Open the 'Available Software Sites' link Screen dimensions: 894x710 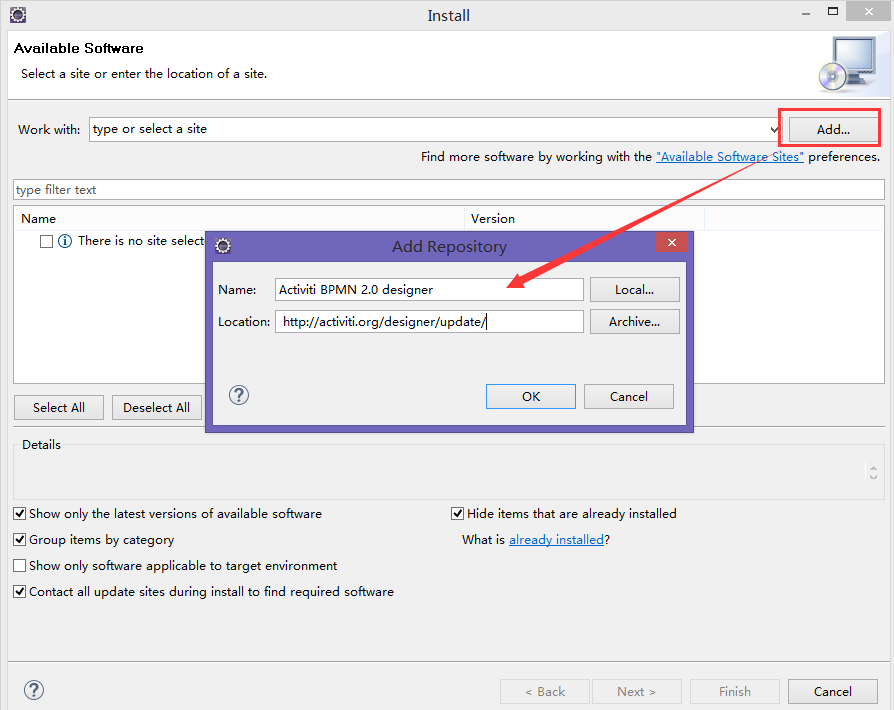[729, 157]
